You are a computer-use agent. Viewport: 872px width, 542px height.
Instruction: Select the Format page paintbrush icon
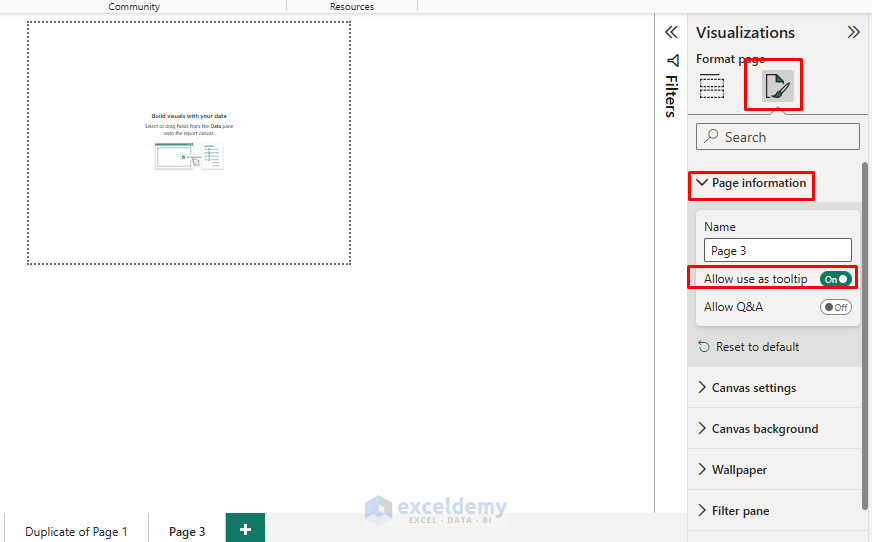(x=777, y=86)
